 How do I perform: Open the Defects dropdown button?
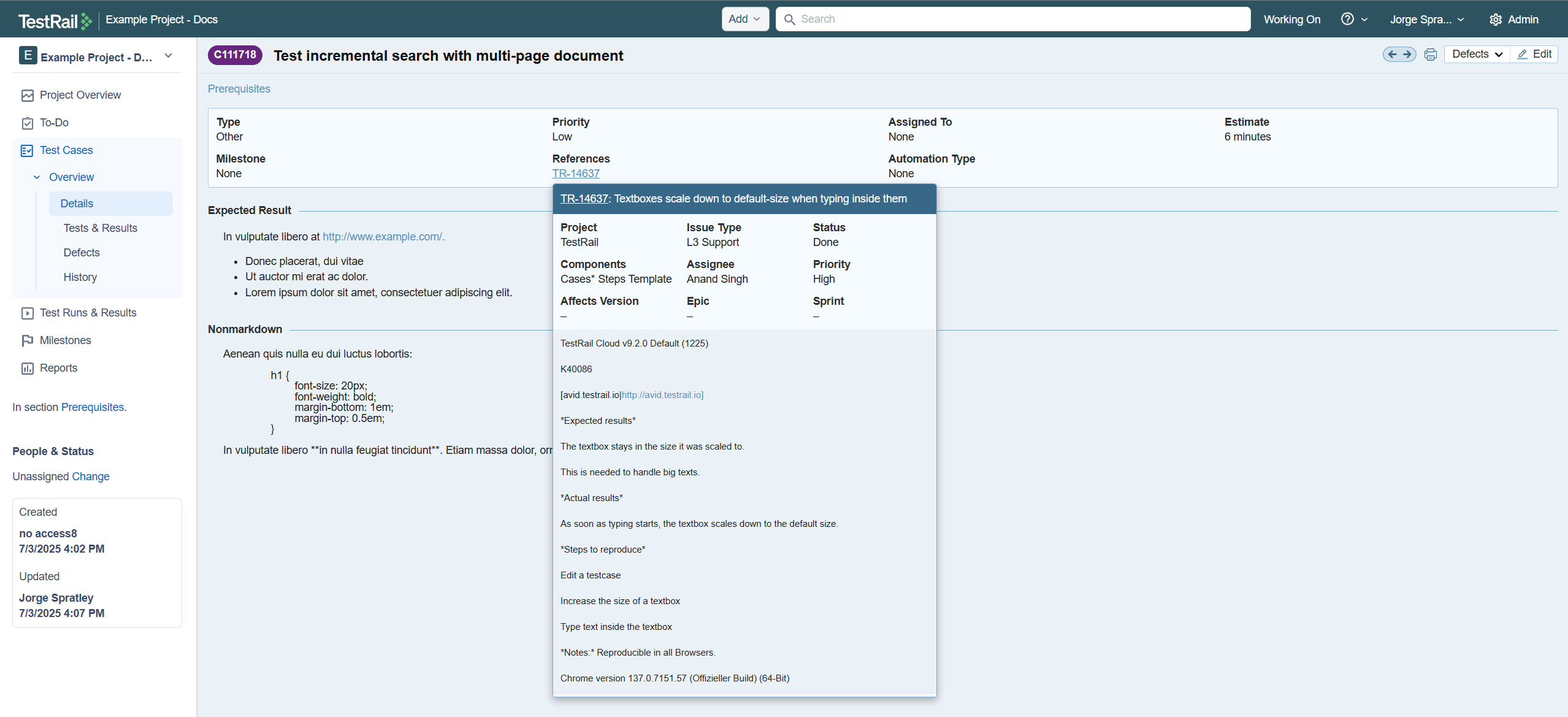(1477, 55)
